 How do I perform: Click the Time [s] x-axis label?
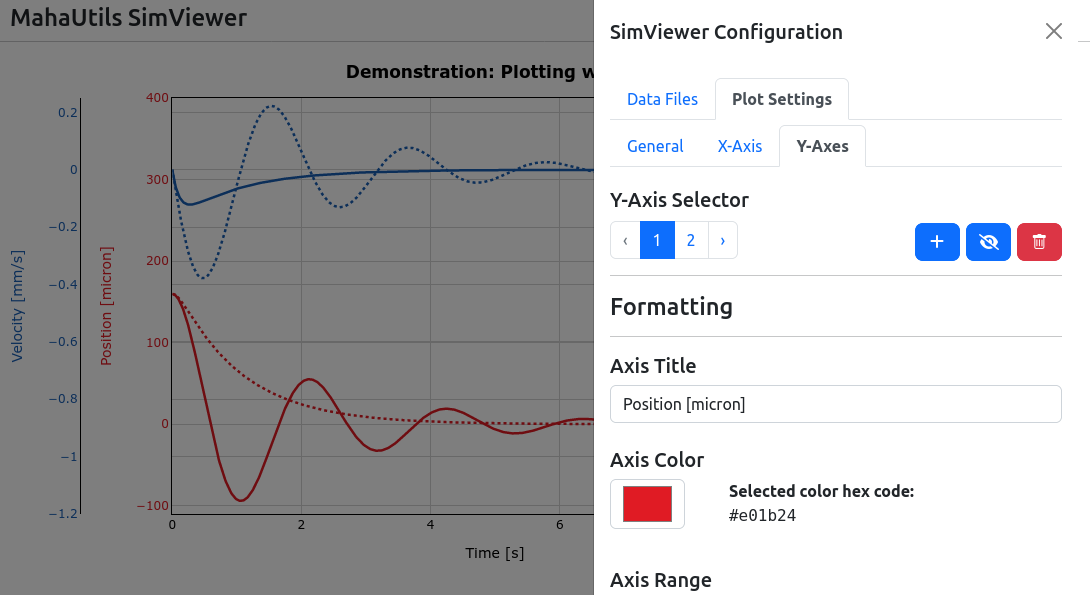tap(494, 553)
